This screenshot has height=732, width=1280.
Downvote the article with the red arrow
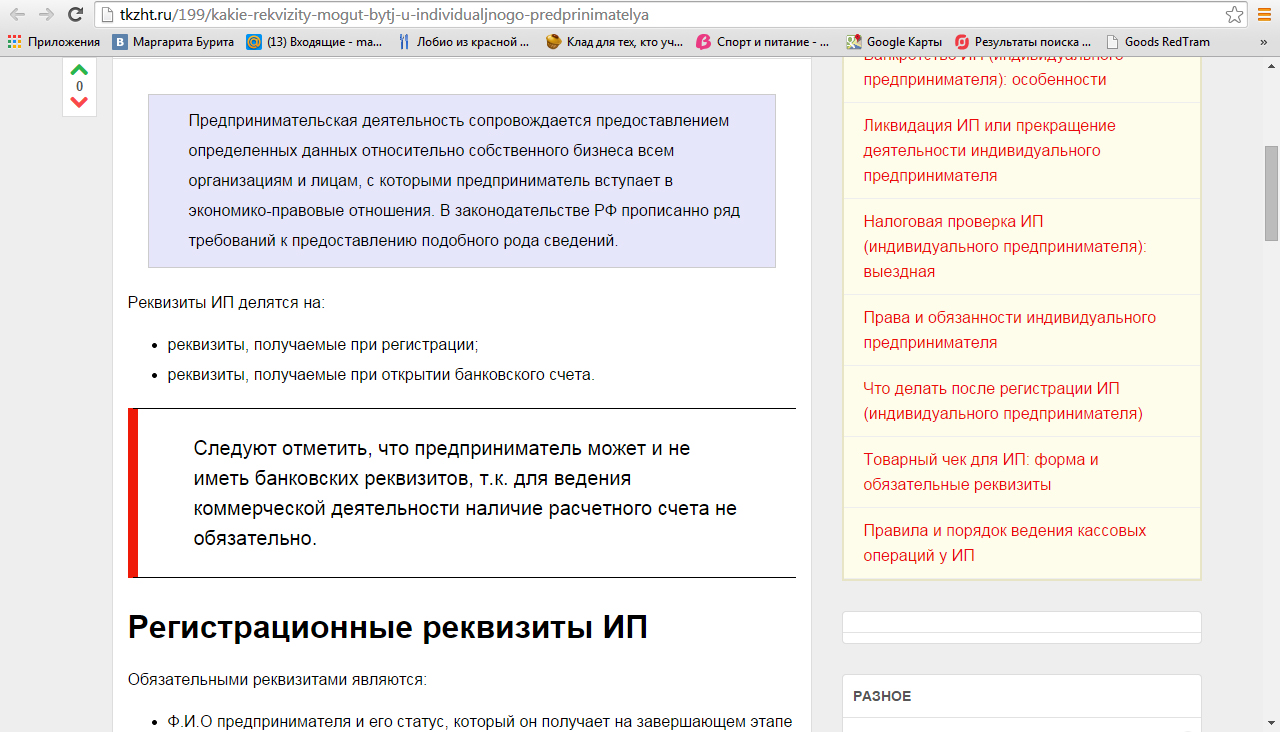tap(79, 102)
